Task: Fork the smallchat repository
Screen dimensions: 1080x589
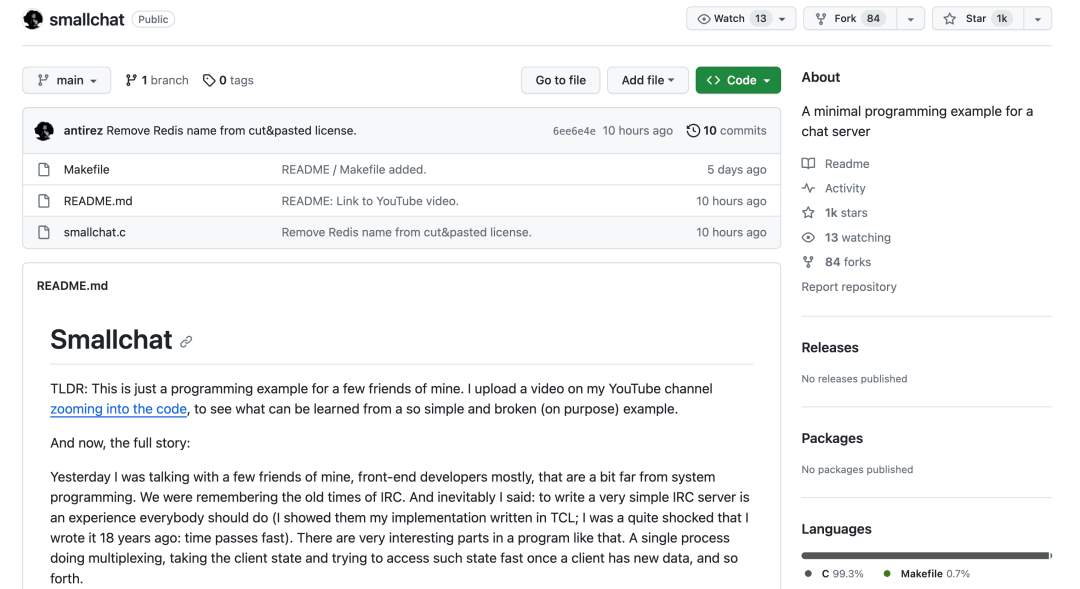Action: pos(847,18)
